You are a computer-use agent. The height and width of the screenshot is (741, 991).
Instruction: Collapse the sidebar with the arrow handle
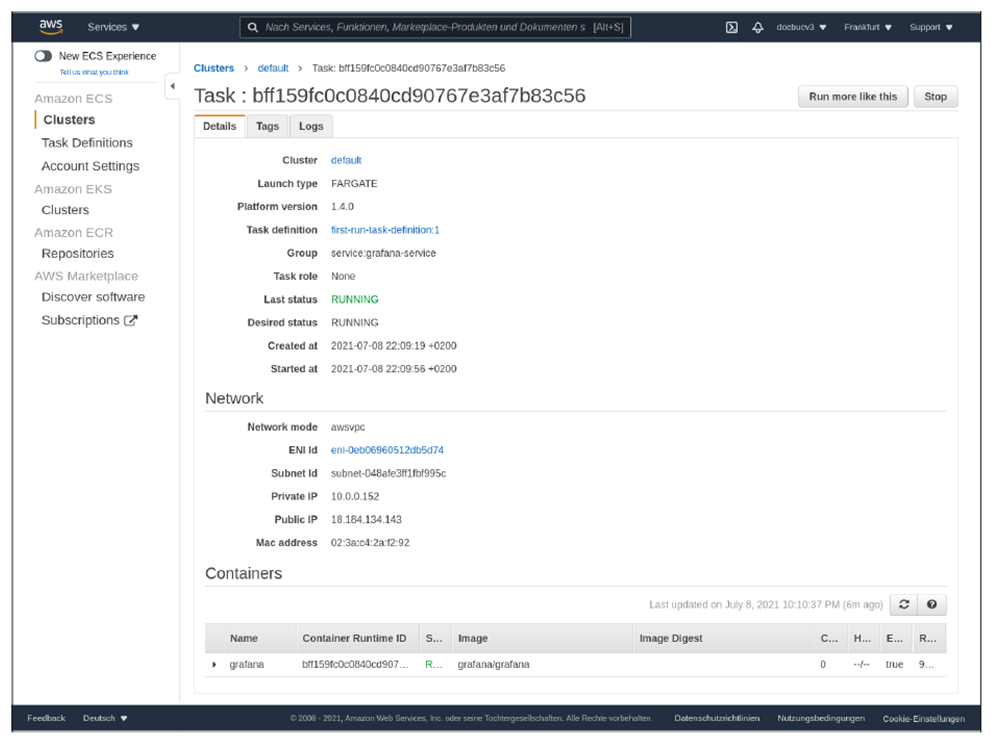click(x=172, y=86)
